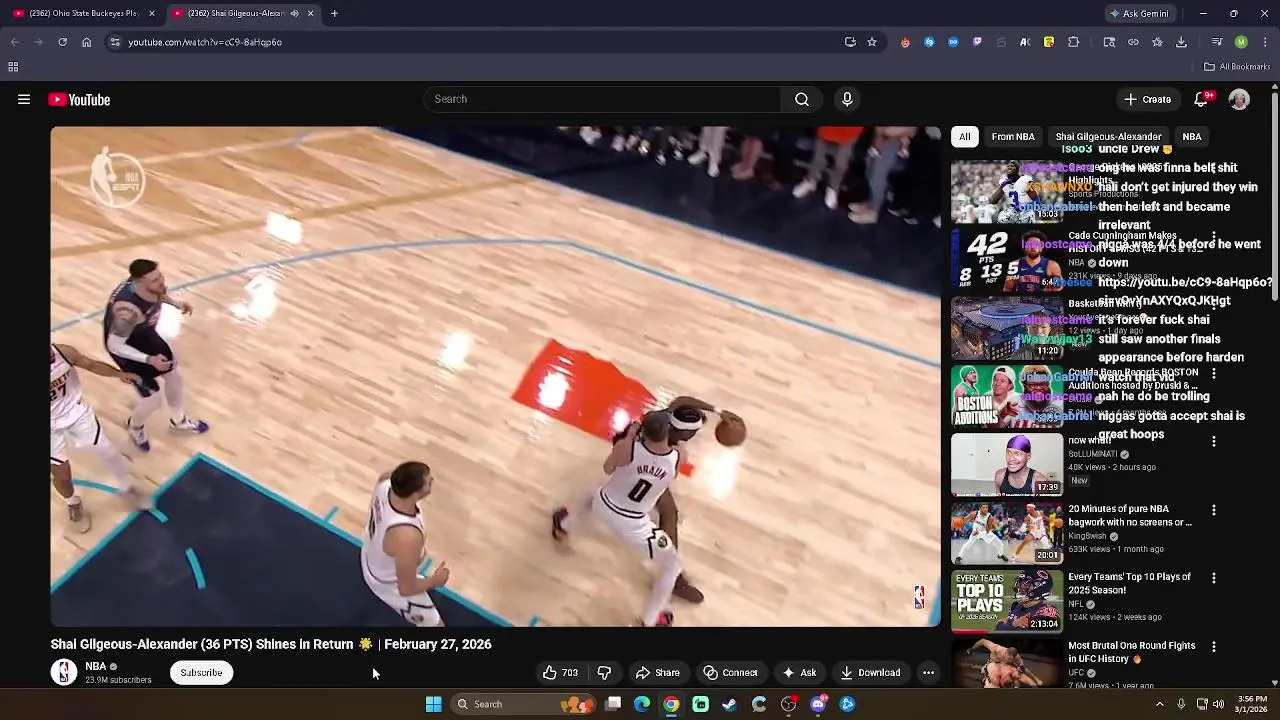
Task: Open options for Cade Cunningham video
Action: coord(1214,237)
